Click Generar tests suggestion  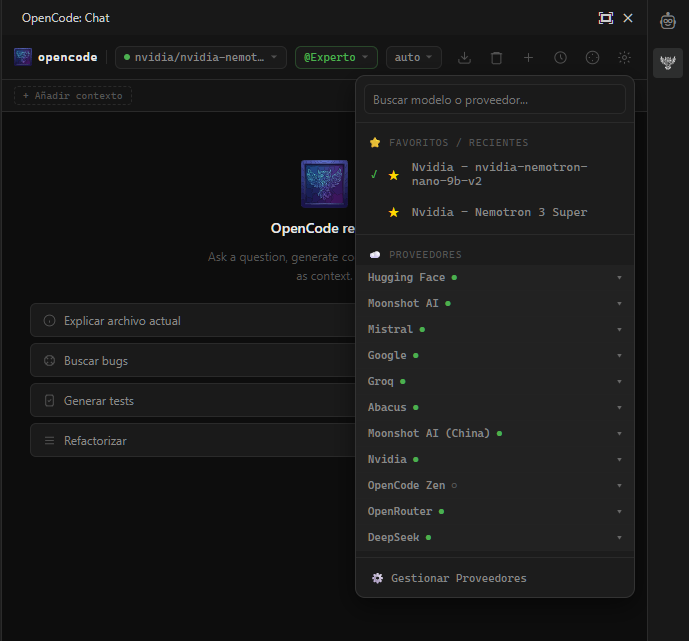(x=192, y=400)
